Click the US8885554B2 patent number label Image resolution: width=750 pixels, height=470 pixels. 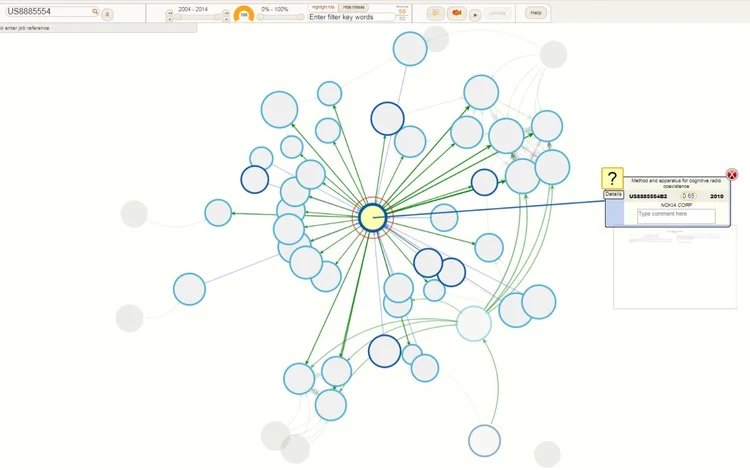tap(648, 197)
